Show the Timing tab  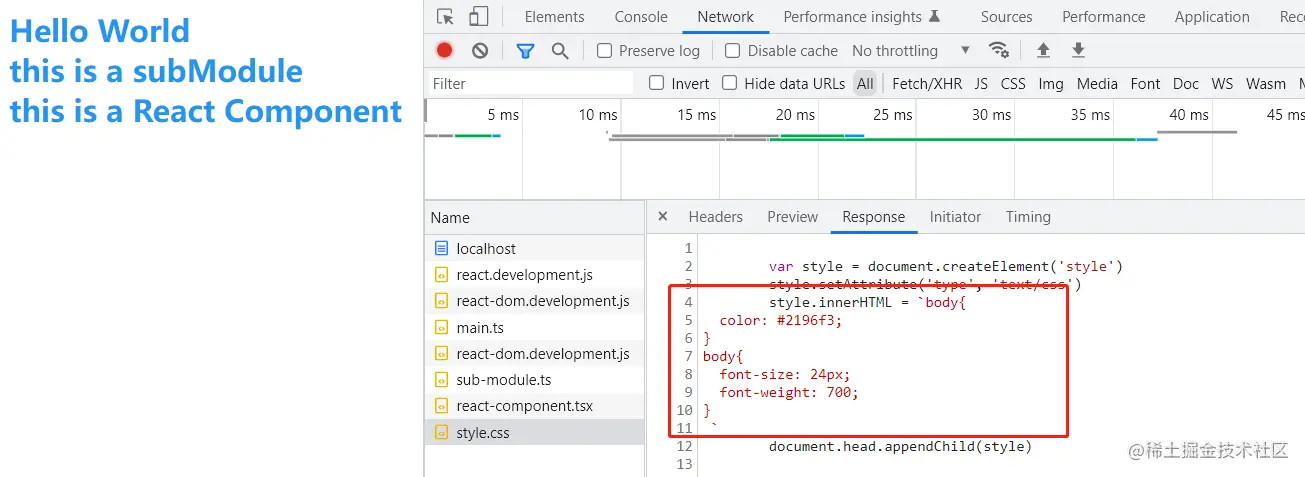1028,217
